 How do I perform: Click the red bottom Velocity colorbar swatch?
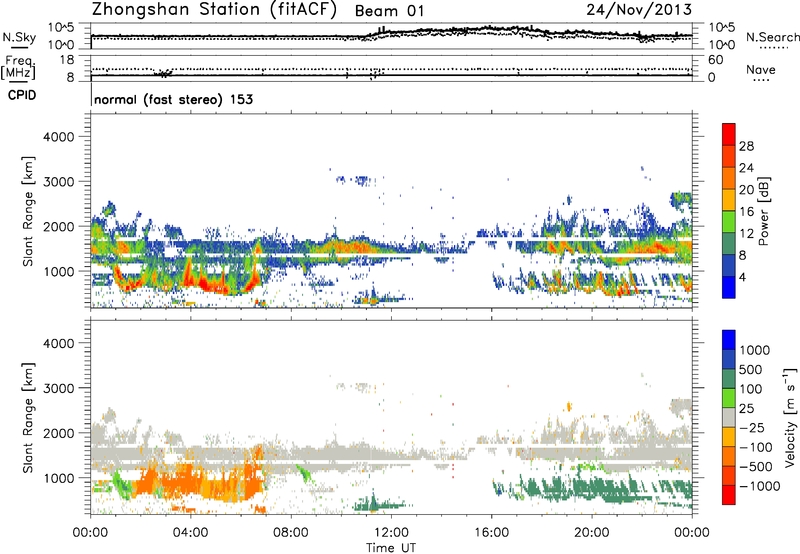(x=729, y=495)
